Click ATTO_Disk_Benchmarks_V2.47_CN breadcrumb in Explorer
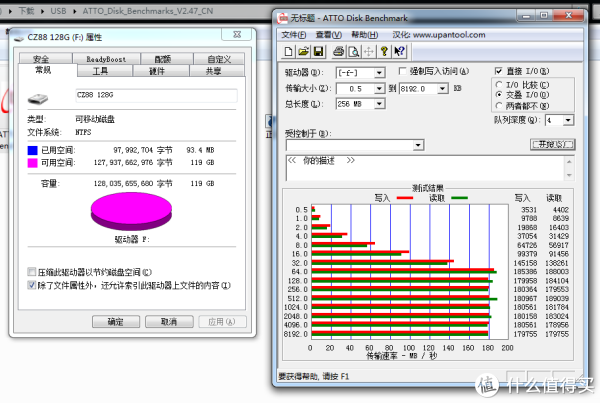Image resolution: width=600 pixels, height=403 pixels. (148, 11)
